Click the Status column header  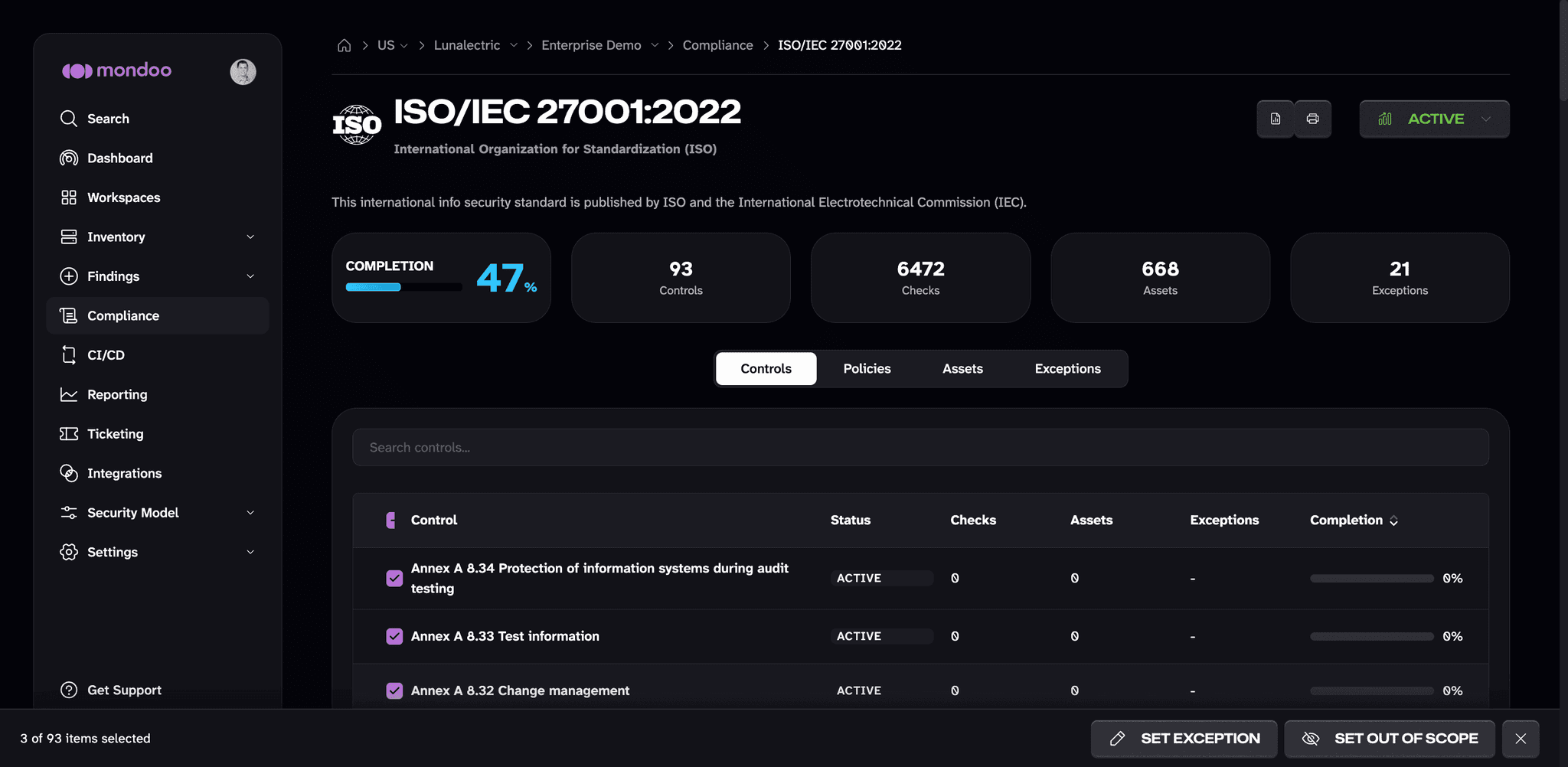(x=850, y=521)
